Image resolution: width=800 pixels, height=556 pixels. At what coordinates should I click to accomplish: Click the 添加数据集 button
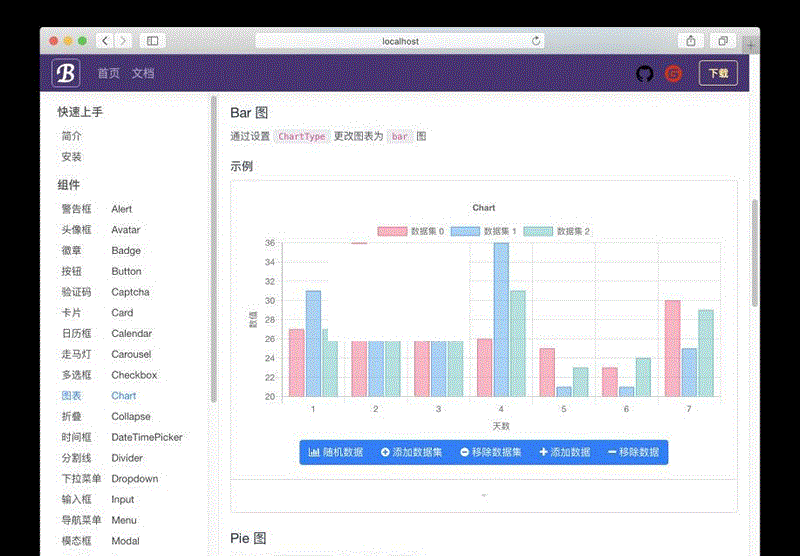411,452
